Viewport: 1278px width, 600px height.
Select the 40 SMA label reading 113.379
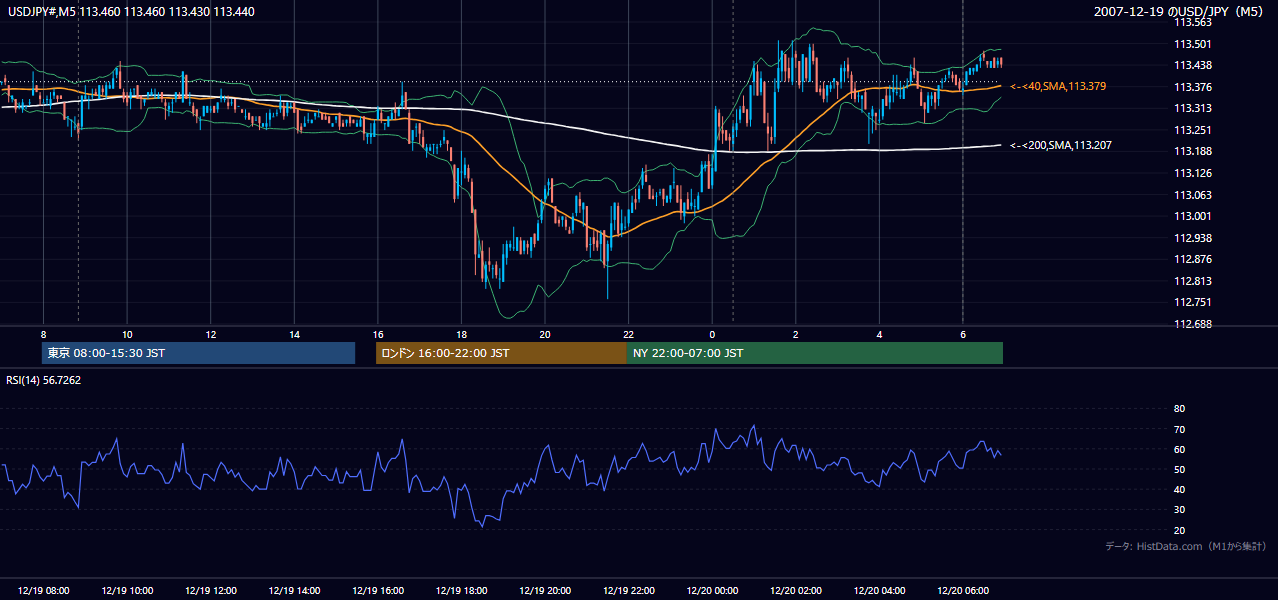pyautogui.click(x=1058, y=87)
